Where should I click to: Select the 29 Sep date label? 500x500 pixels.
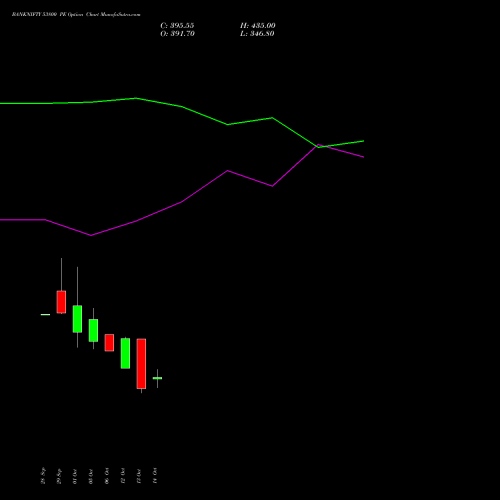pos(59,476)
